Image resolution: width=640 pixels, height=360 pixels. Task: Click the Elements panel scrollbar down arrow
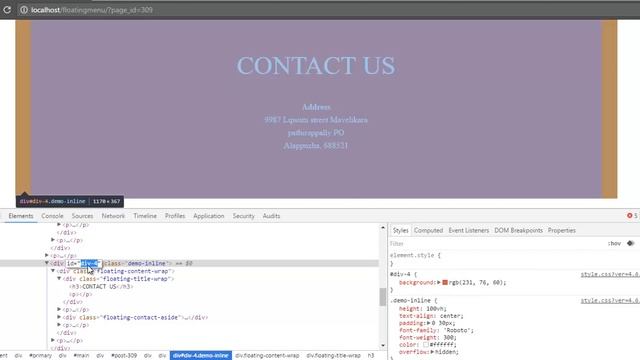[x=383, y=346]
